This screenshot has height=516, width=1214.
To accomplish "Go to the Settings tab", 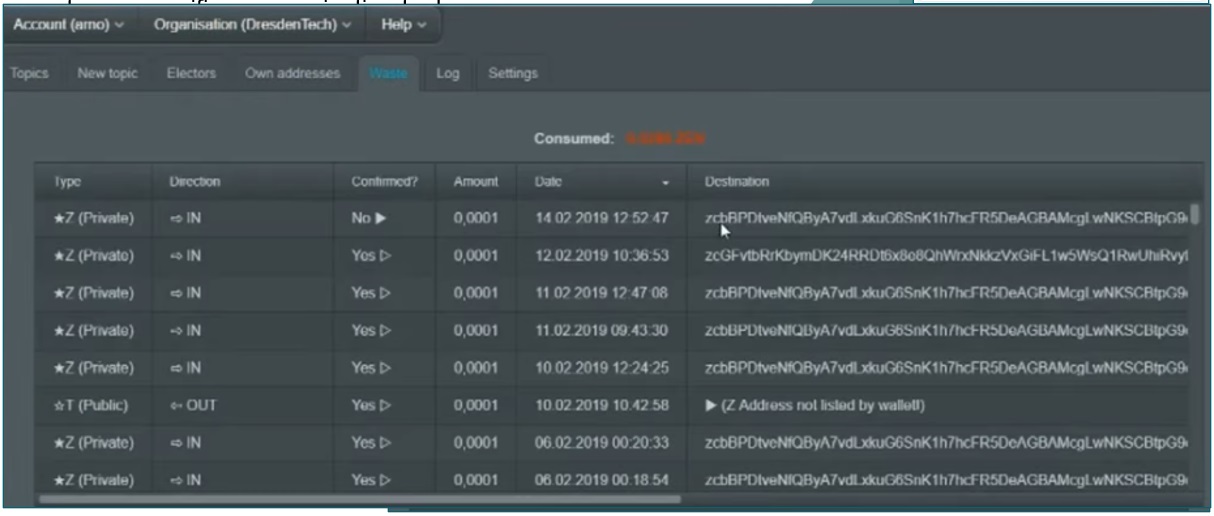I will (512, 73).
